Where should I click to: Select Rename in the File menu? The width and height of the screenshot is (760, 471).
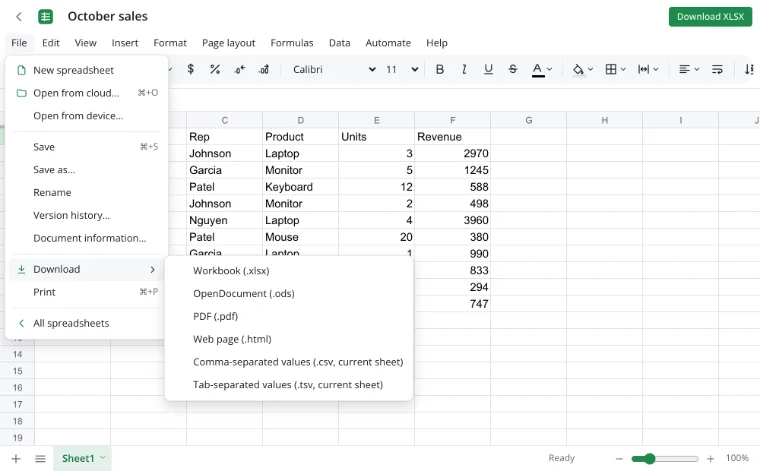(86, 192)
